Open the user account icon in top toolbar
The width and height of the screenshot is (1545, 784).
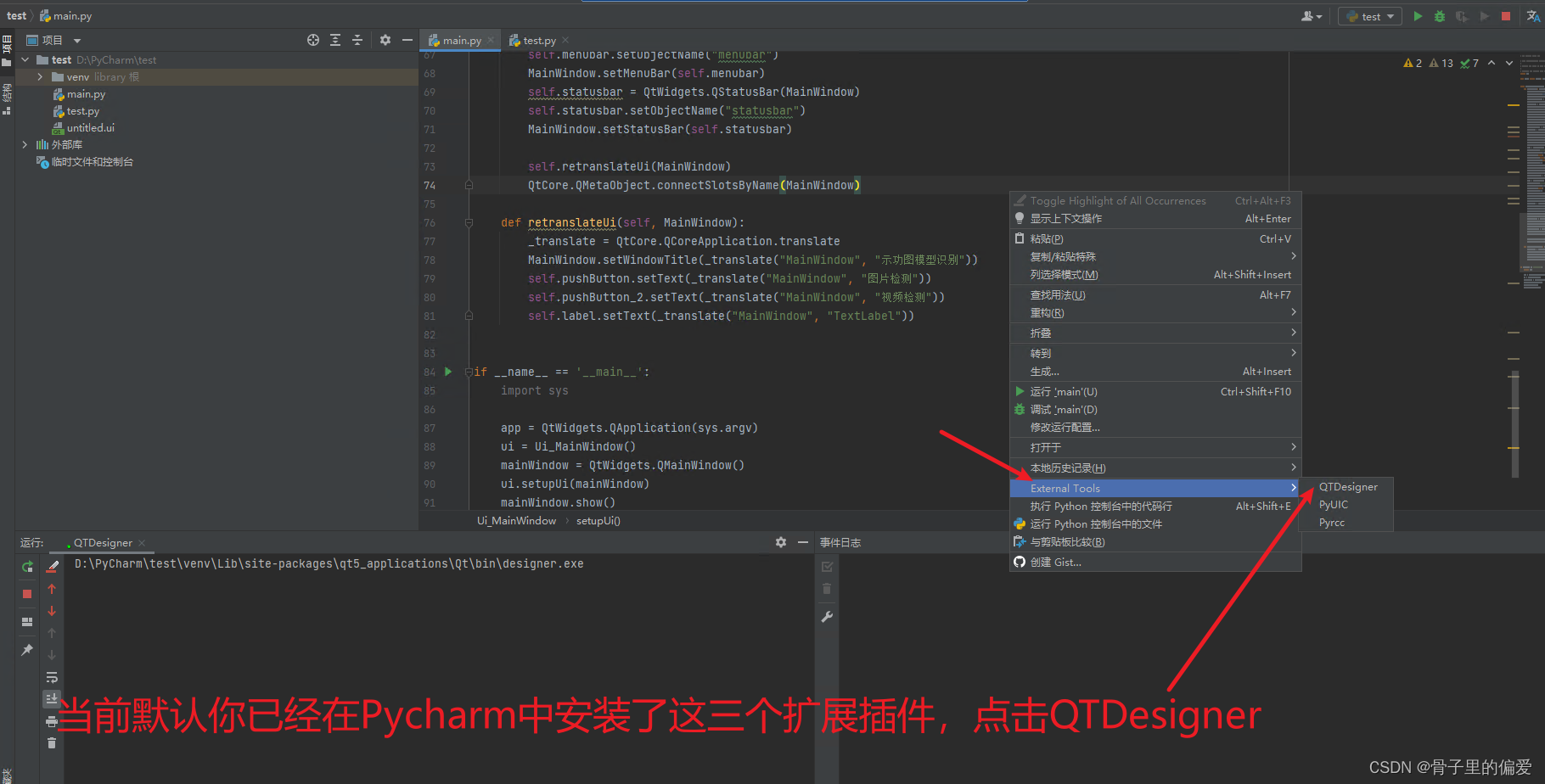click(x=1312, y=16)
